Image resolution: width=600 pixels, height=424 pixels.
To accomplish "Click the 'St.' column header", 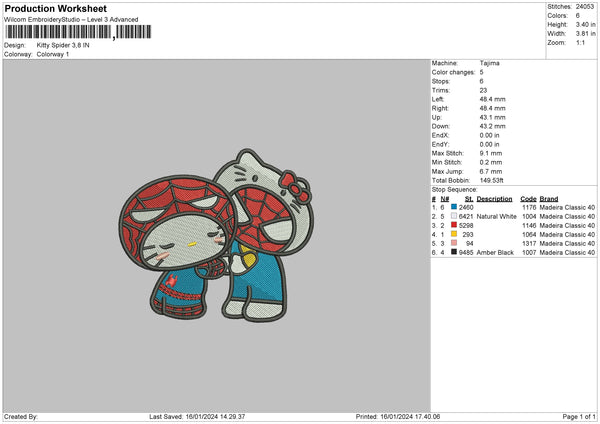I will pyautogui.click(x=469, y=199).
